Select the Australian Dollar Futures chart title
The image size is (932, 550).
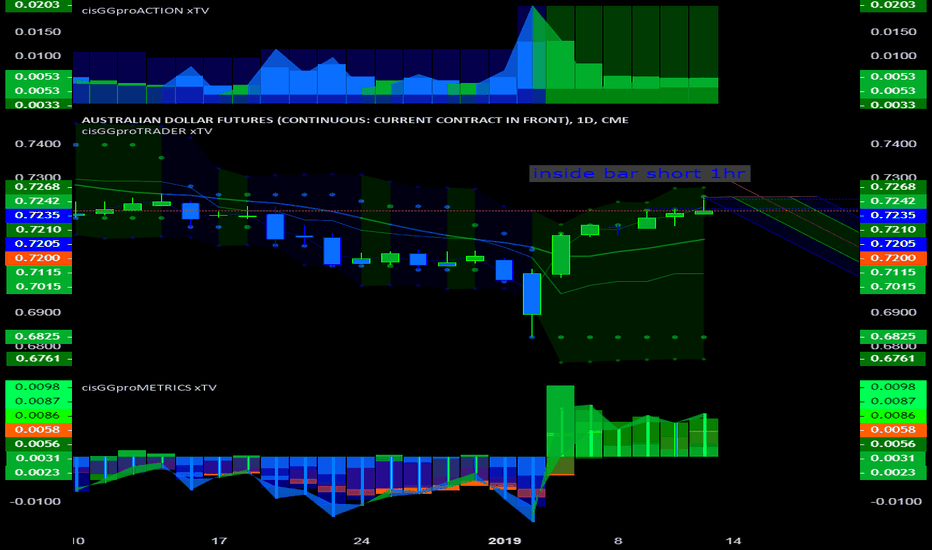(x=355, y=120)
